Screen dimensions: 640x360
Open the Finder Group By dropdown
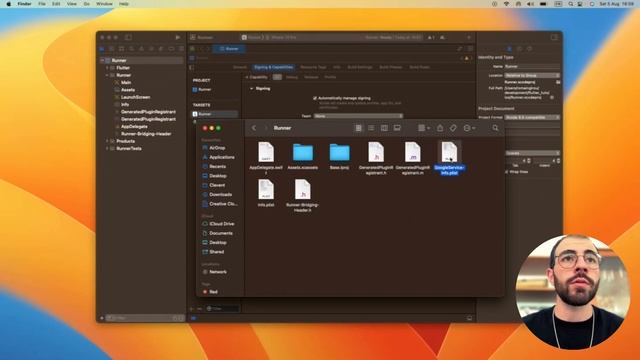[x=424, y=128]
